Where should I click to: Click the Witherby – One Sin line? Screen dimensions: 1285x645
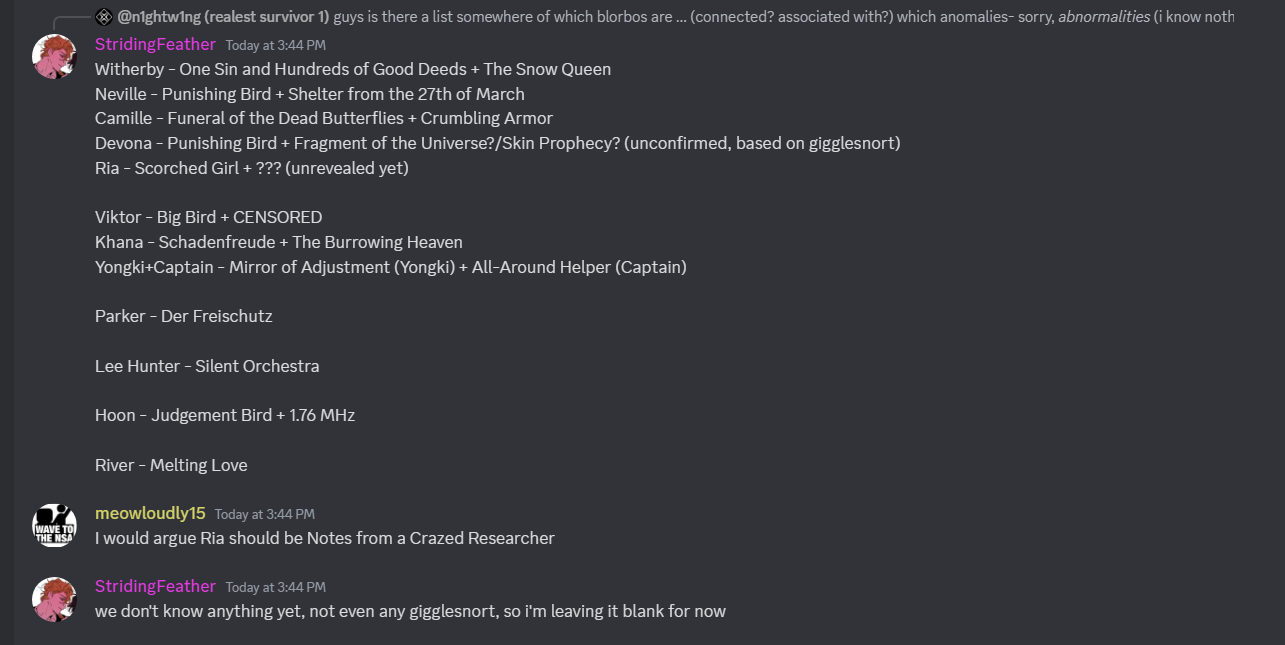(x=352, y=69)
